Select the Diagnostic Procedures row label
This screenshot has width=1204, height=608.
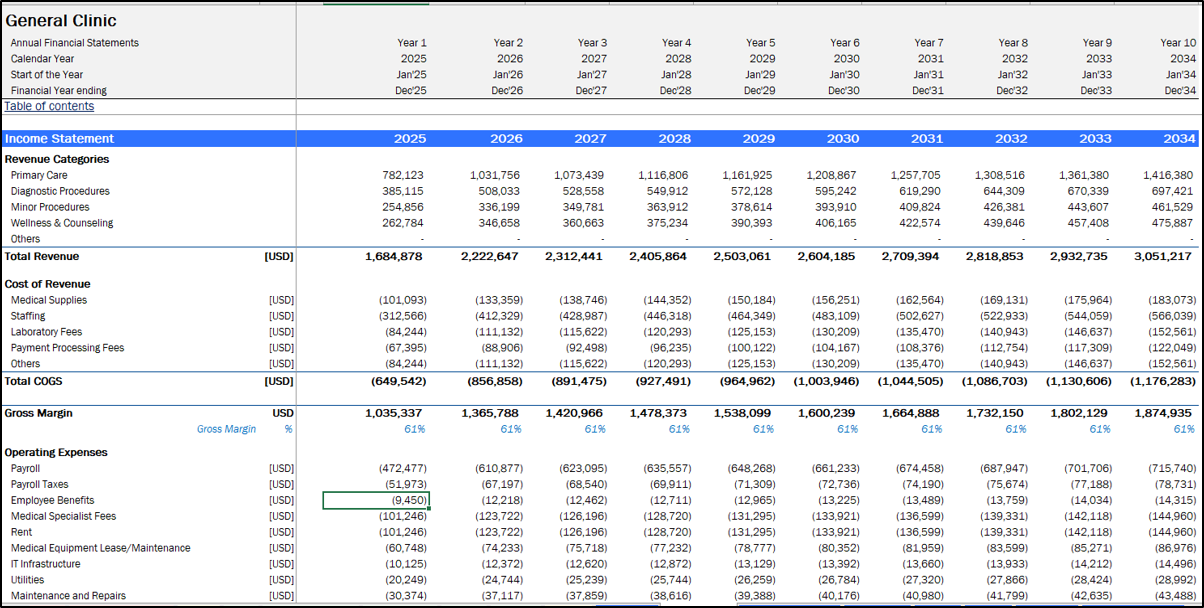point(60,191)
